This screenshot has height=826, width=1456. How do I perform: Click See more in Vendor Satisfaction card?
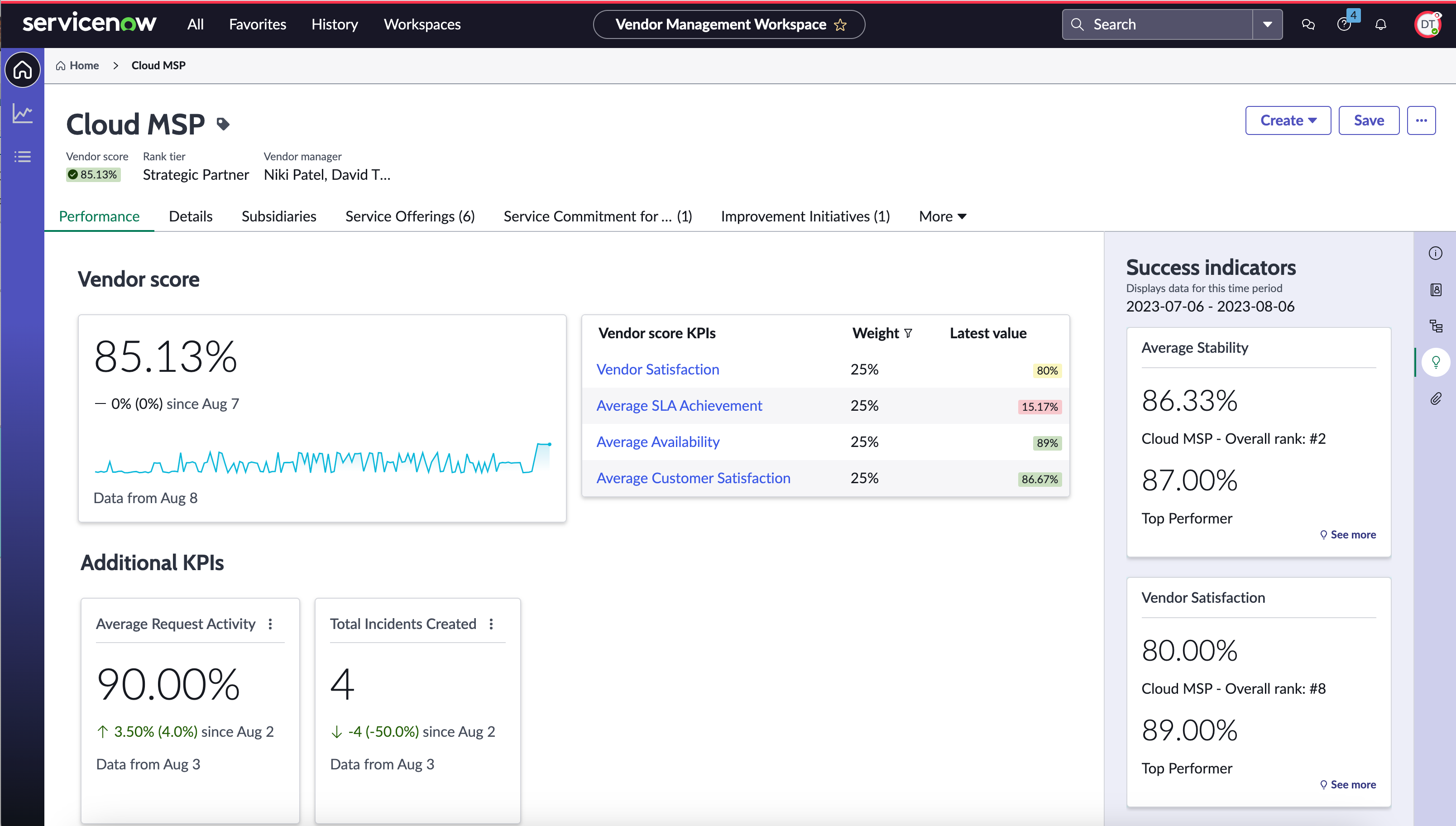coord(1348,785)
